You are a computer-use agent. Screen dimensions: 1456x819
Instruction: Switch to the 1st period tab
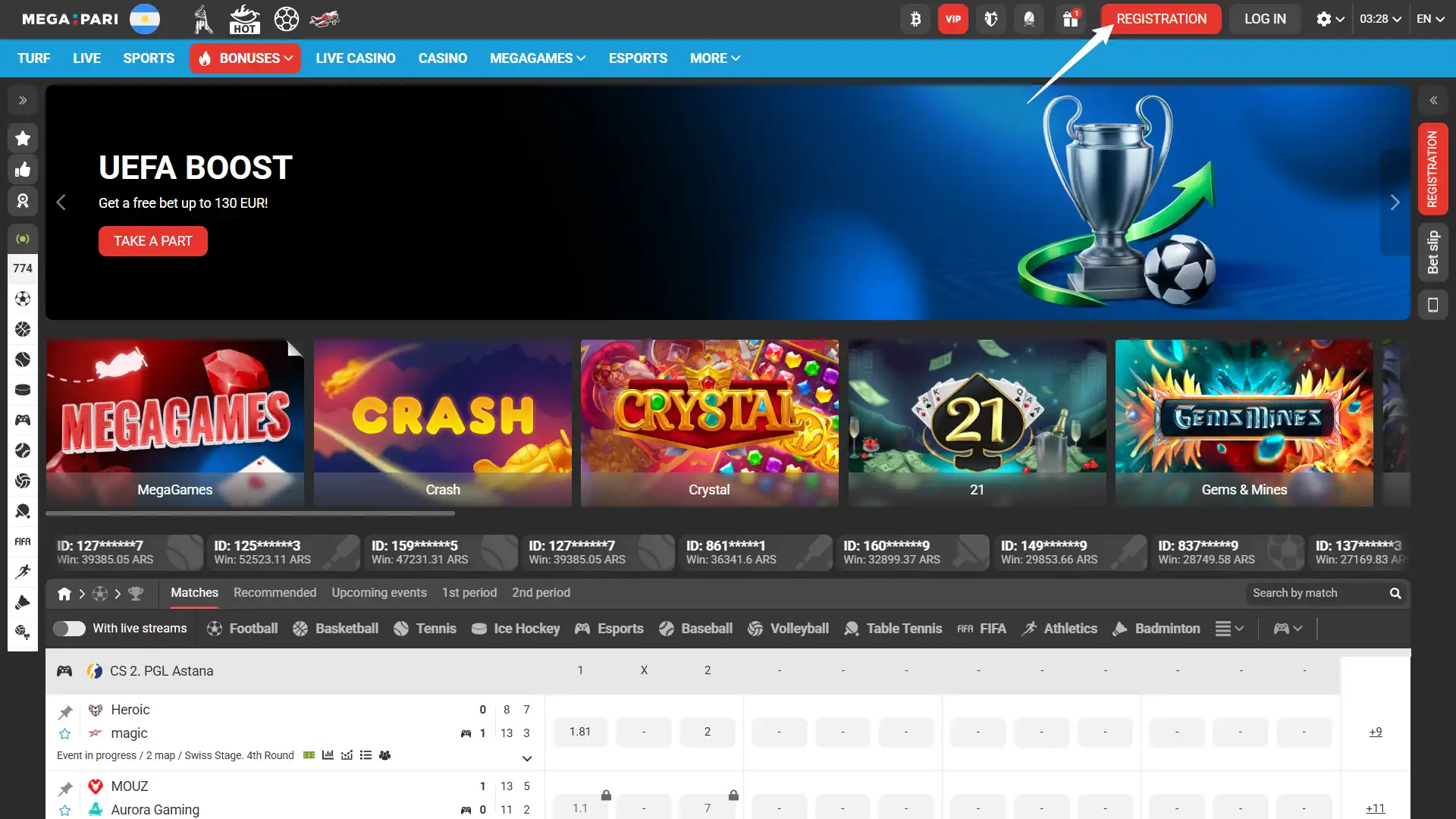coord(469,593)
